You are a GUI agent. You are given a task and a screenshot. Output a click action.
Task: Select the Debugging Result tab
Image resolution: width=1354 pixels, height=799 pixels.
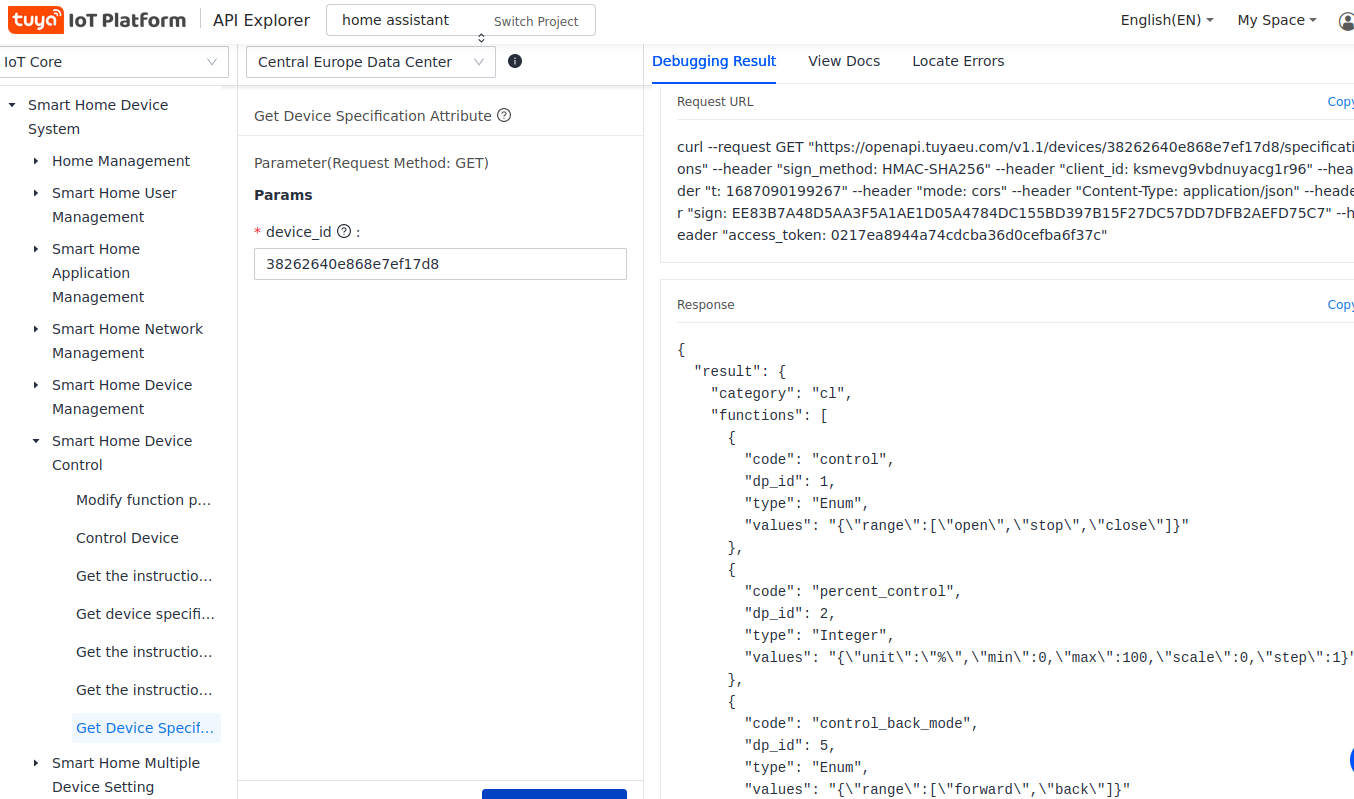click(714, 61)
